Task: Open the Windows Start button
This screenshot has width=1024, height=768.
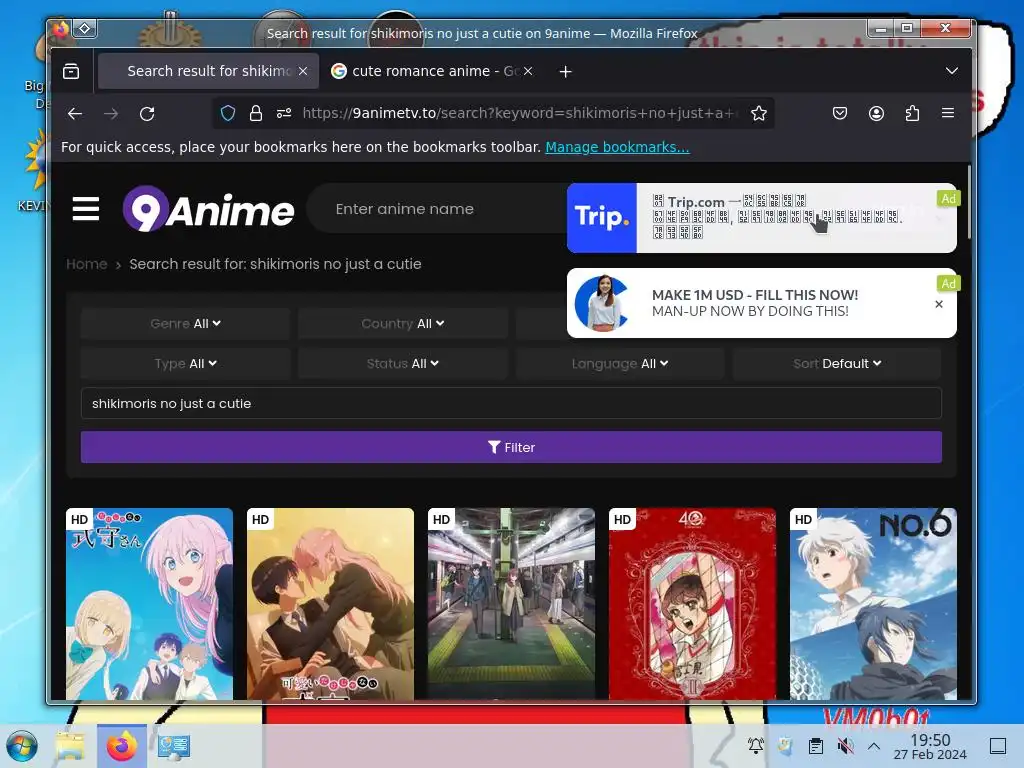Action: point(22,746)
